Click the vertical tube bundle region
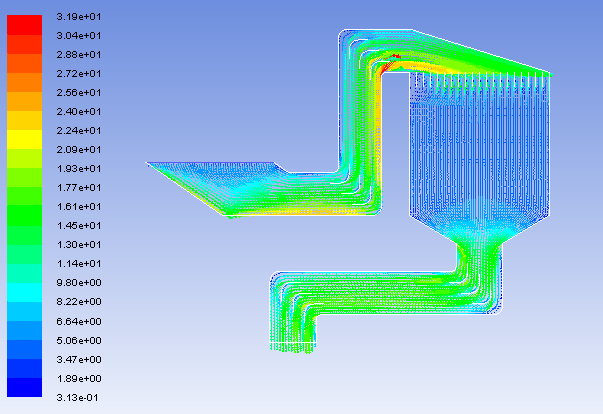603x414 pixels. point(480,140)
